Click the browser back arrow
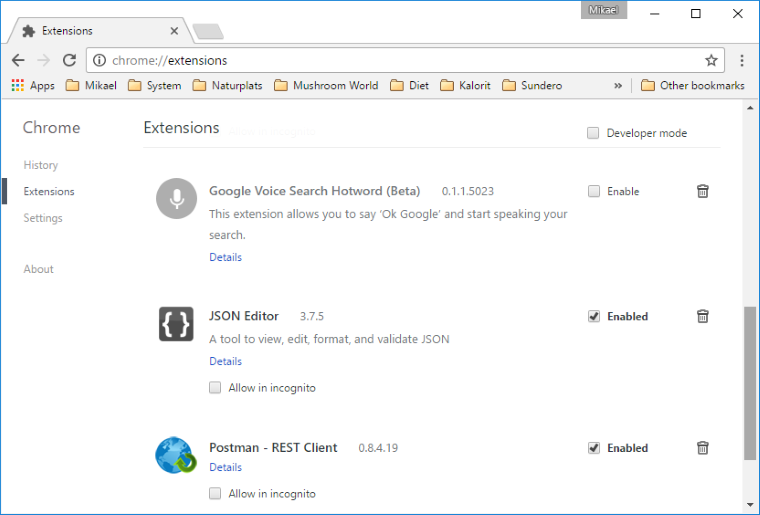The height and width of the screenshot is (515, 760). click(18, 60)
